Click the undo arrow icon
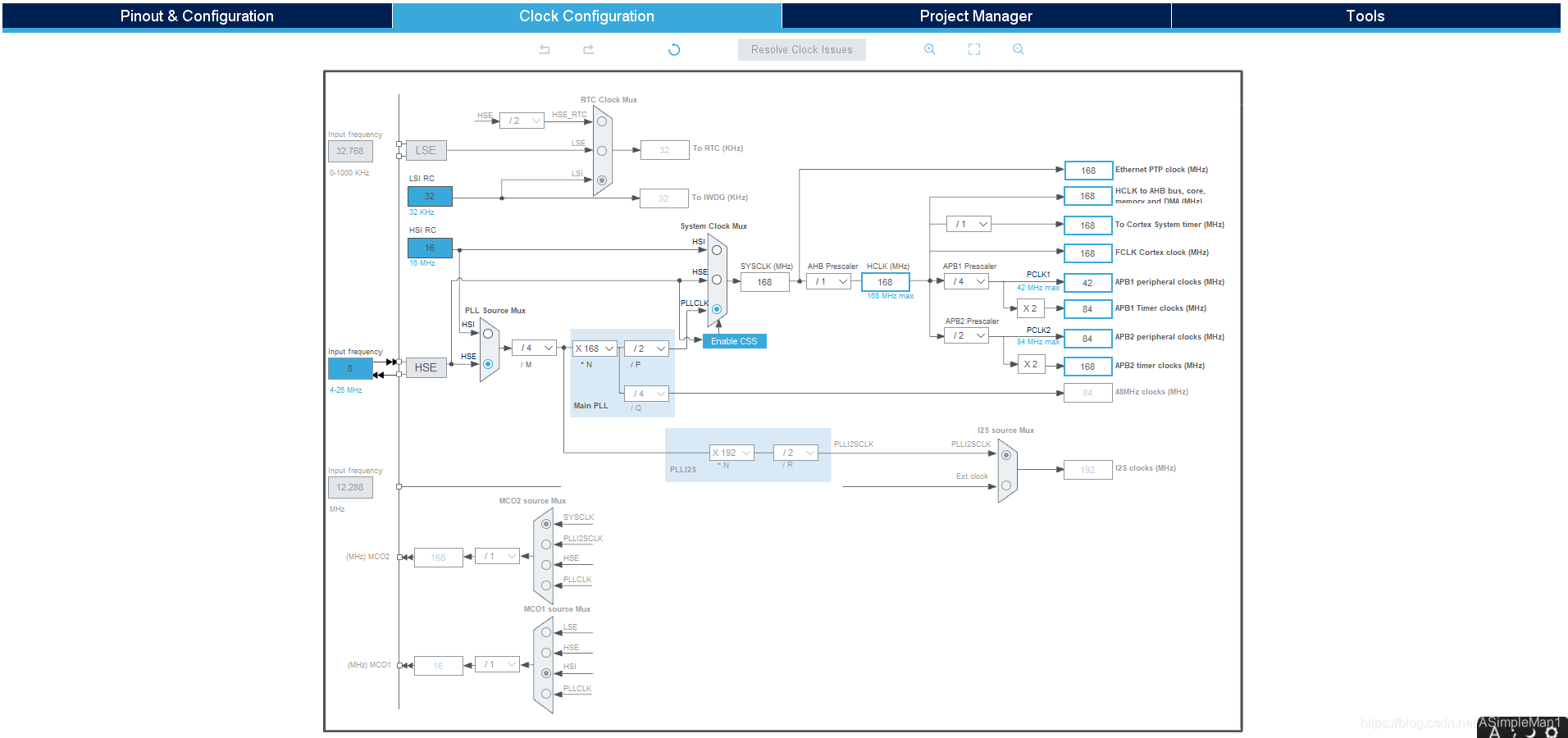The height and width of the screenshot is (738, 1568). pos(545,49)
